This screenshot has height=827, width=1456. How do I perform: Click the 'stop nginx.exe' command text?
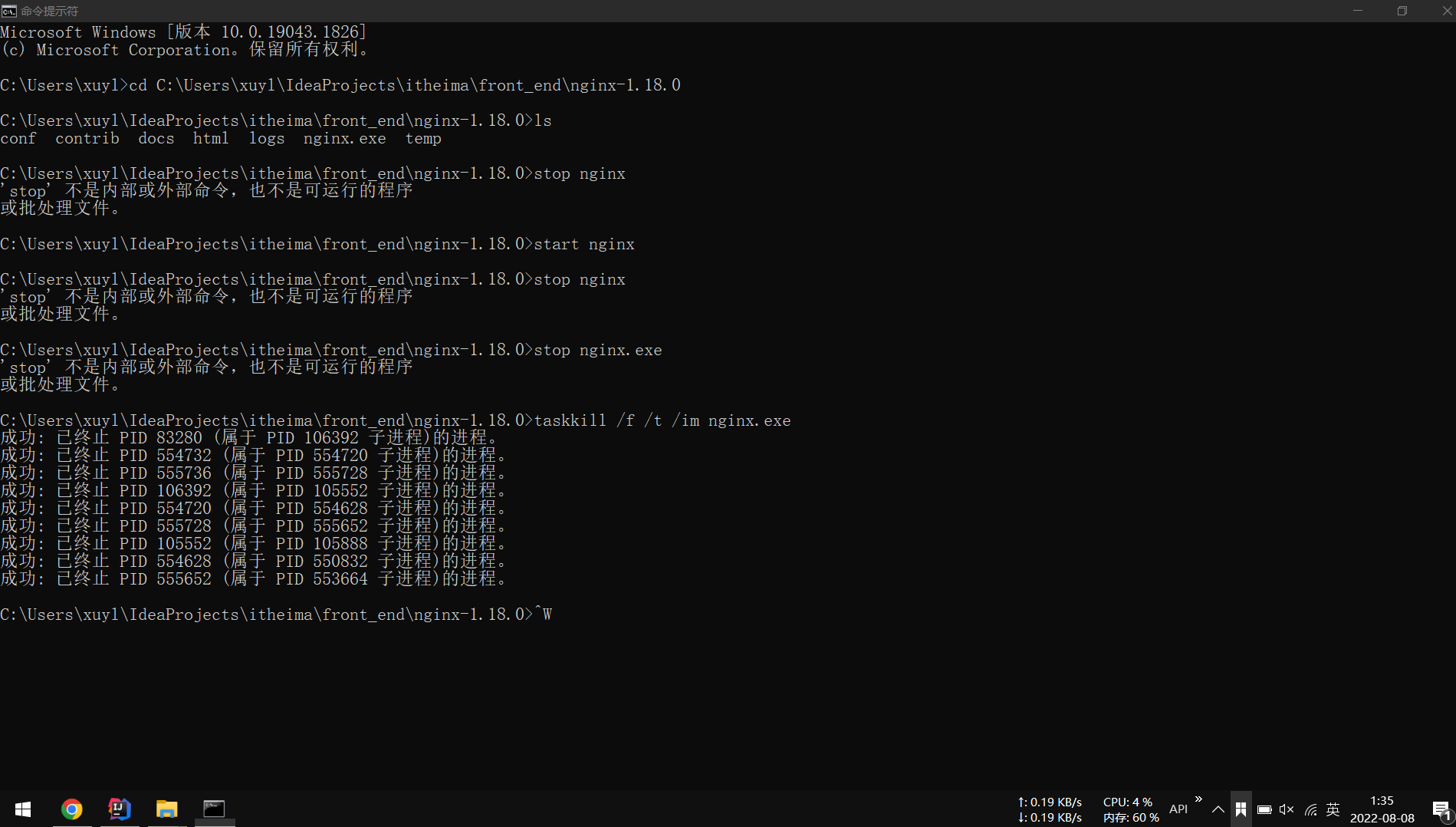(x=598, y=350)
